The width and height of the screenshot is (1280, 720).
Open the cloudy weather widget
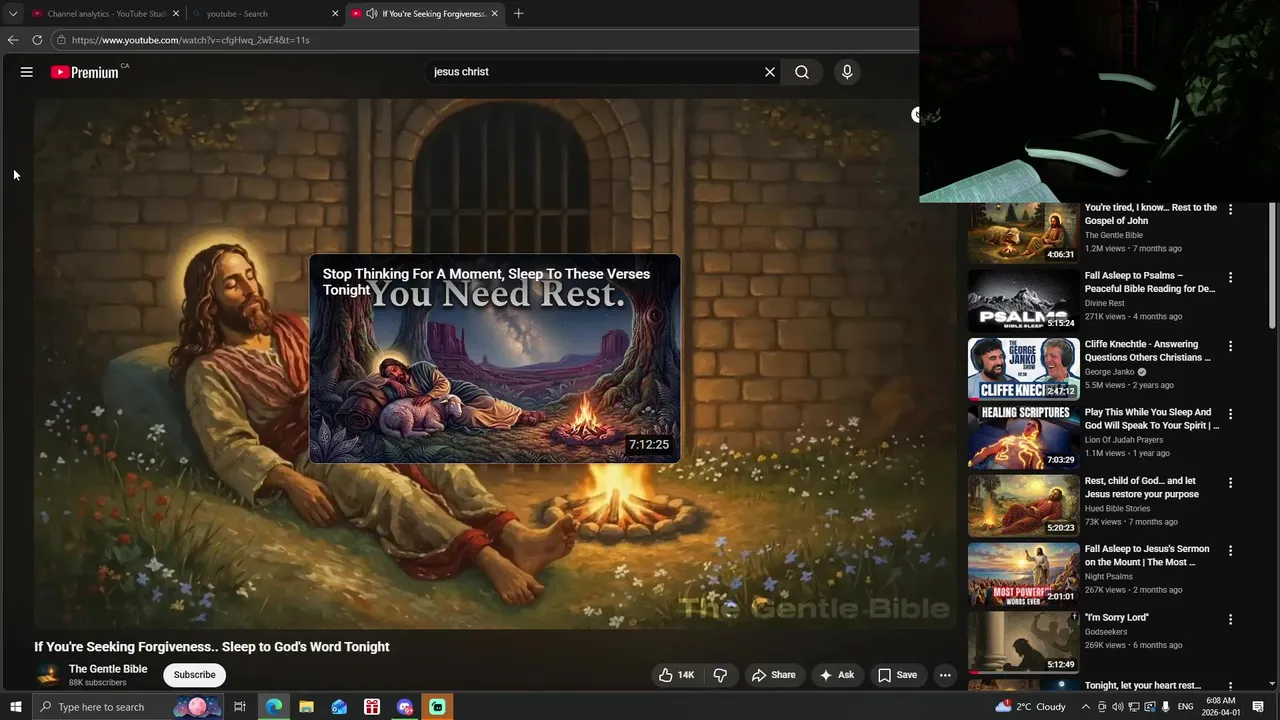[1030, 707]
